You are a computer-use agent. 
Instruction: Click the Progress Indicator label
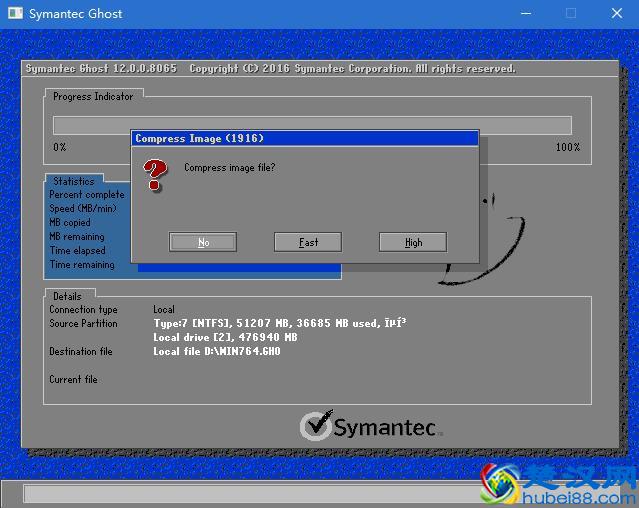(93, 96)
